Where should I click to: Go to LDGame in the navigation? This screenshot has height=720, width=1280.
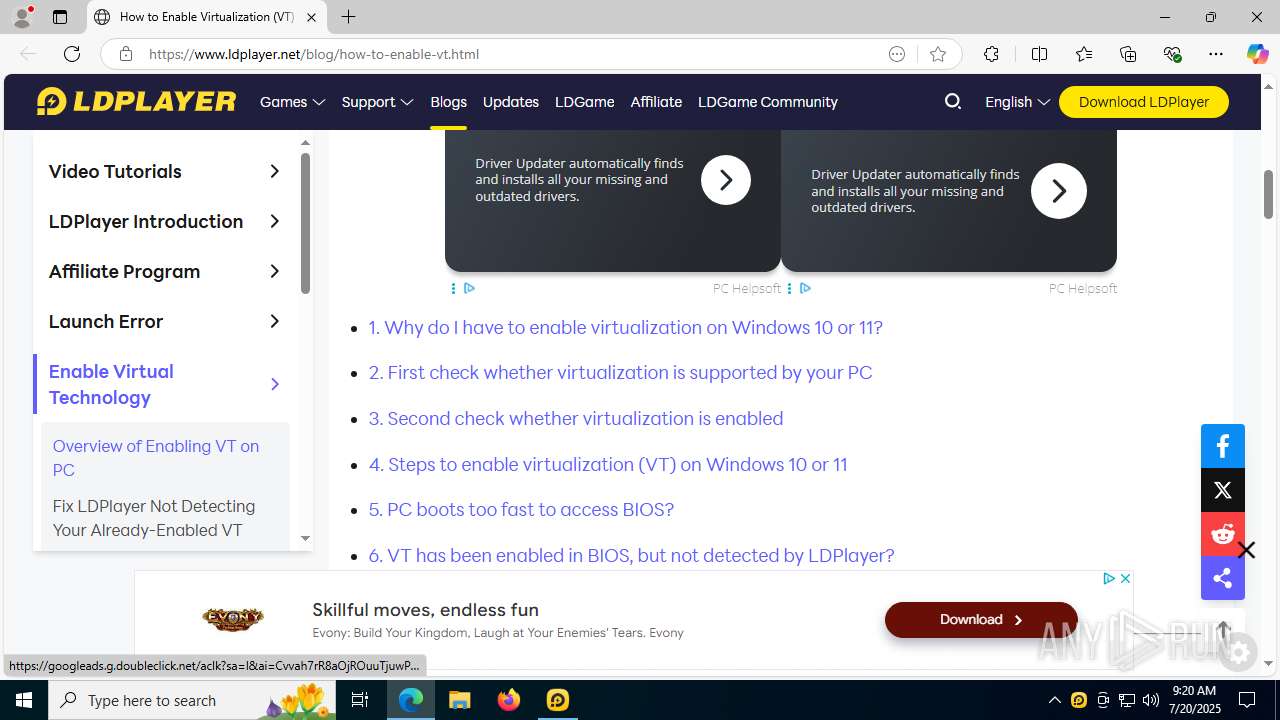tap(585, 102)
